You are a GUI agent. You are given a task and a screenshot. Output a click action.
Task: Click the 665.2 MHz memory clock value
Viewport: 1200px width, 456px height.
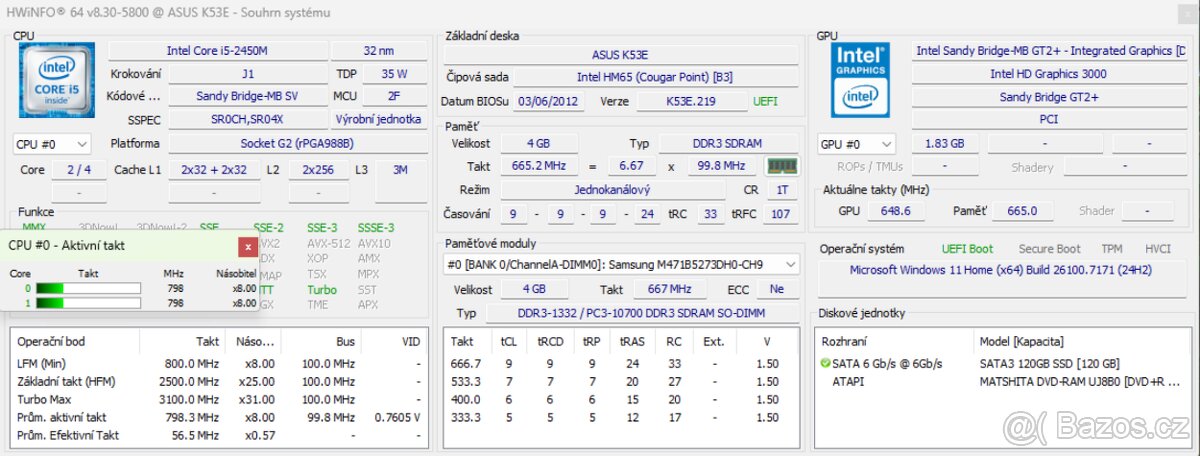point(538,166)
